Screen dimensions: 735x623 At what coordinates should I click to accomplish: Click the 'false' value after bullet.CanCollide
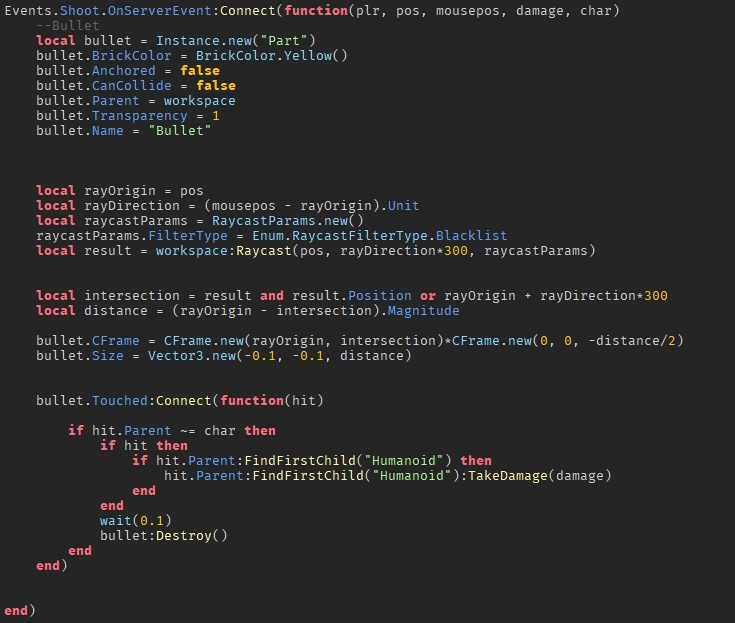[x=216, y=86]
